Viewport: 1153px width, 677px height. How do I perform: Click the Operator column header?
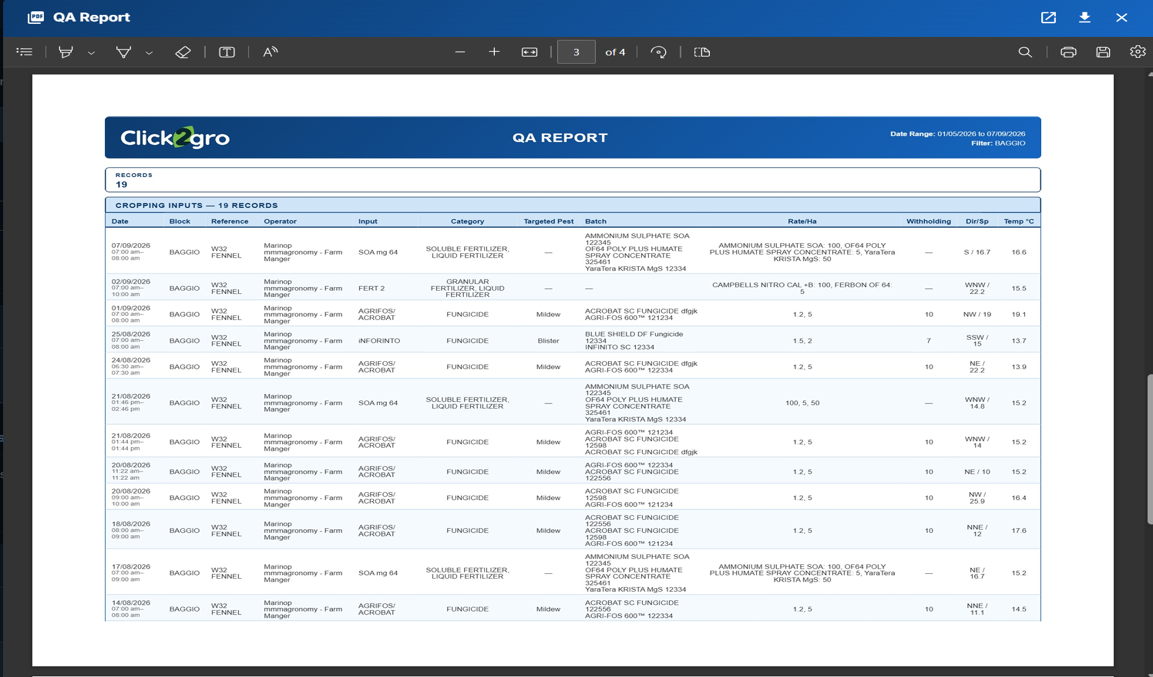[280, 221]
